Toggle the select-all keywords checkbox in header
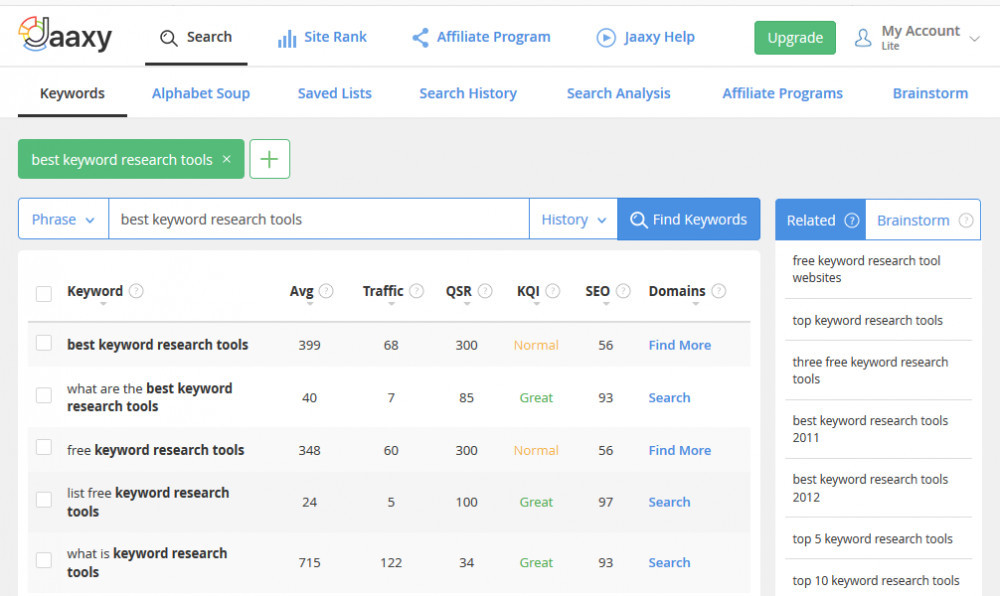This screenshot has width=1000, height=596. tap(43, 294)
